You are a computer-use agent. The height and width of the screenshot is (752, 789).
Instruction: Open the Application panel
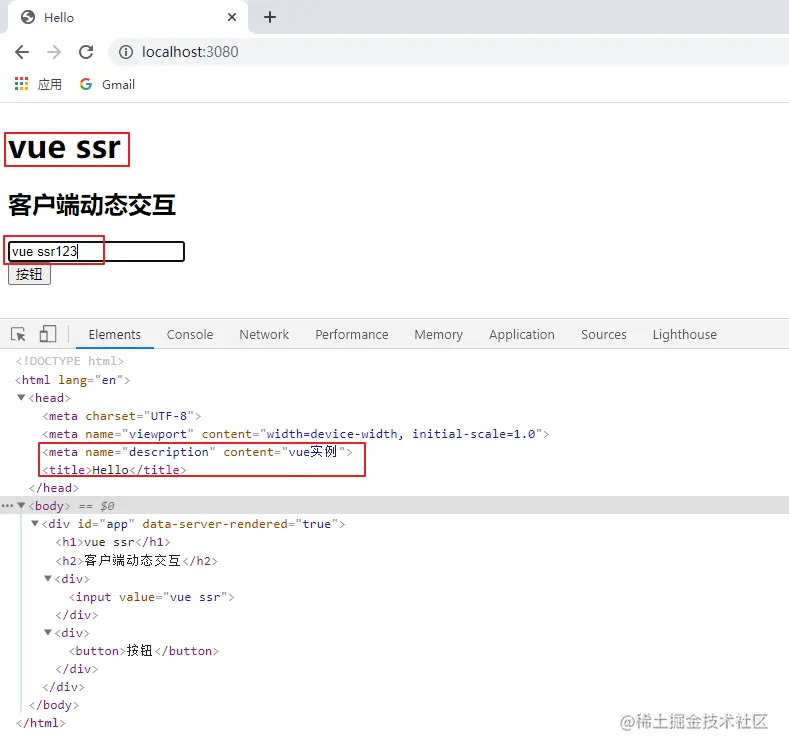[522, 335]
